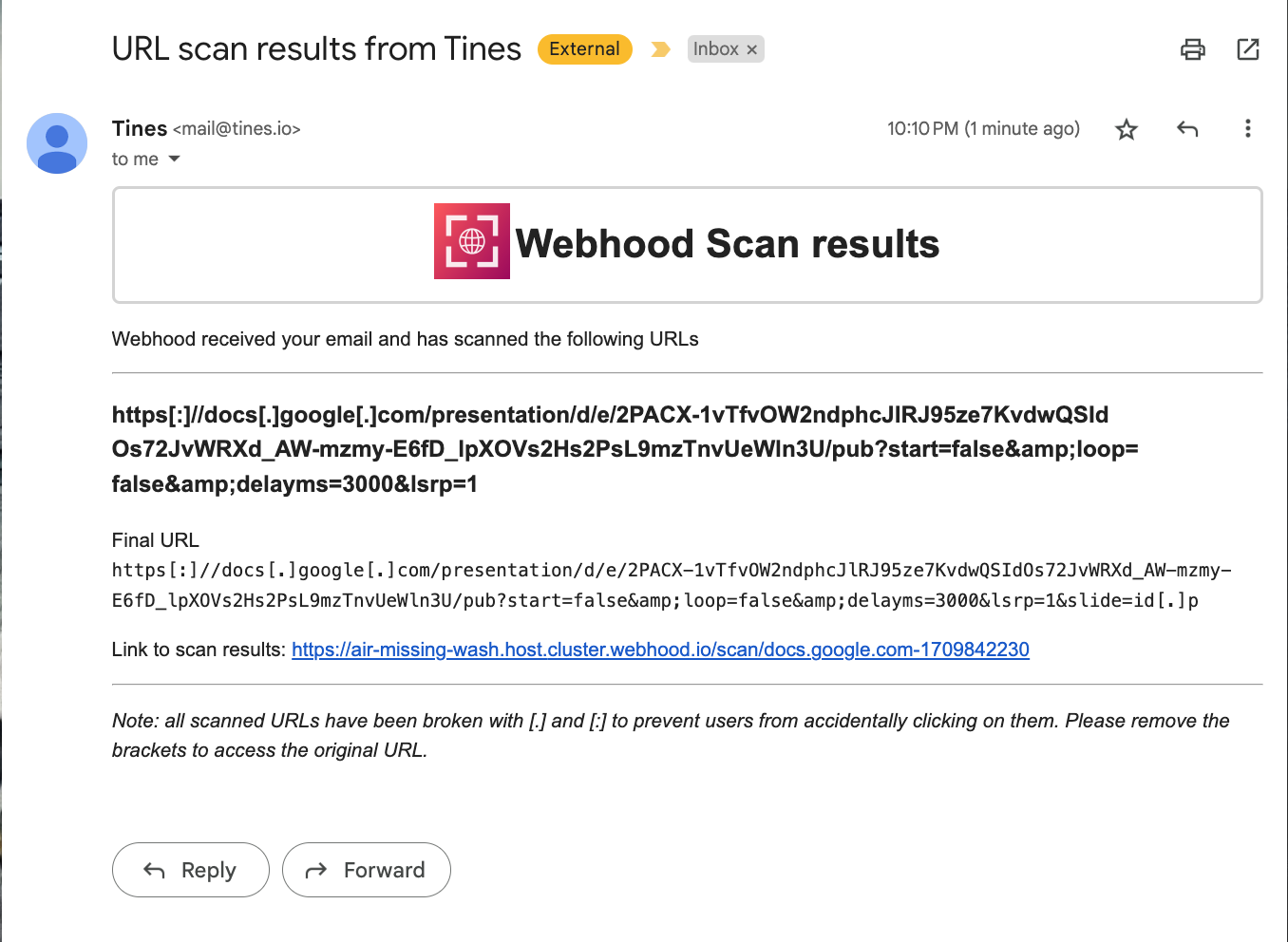Click the Inbox label text

[715, 49]
